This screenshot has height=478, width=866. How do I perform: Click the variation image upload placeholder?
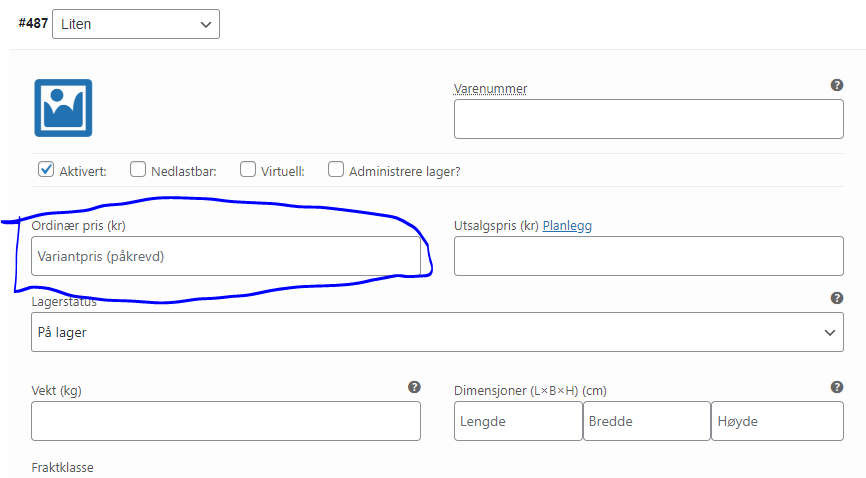click(63, 108)
